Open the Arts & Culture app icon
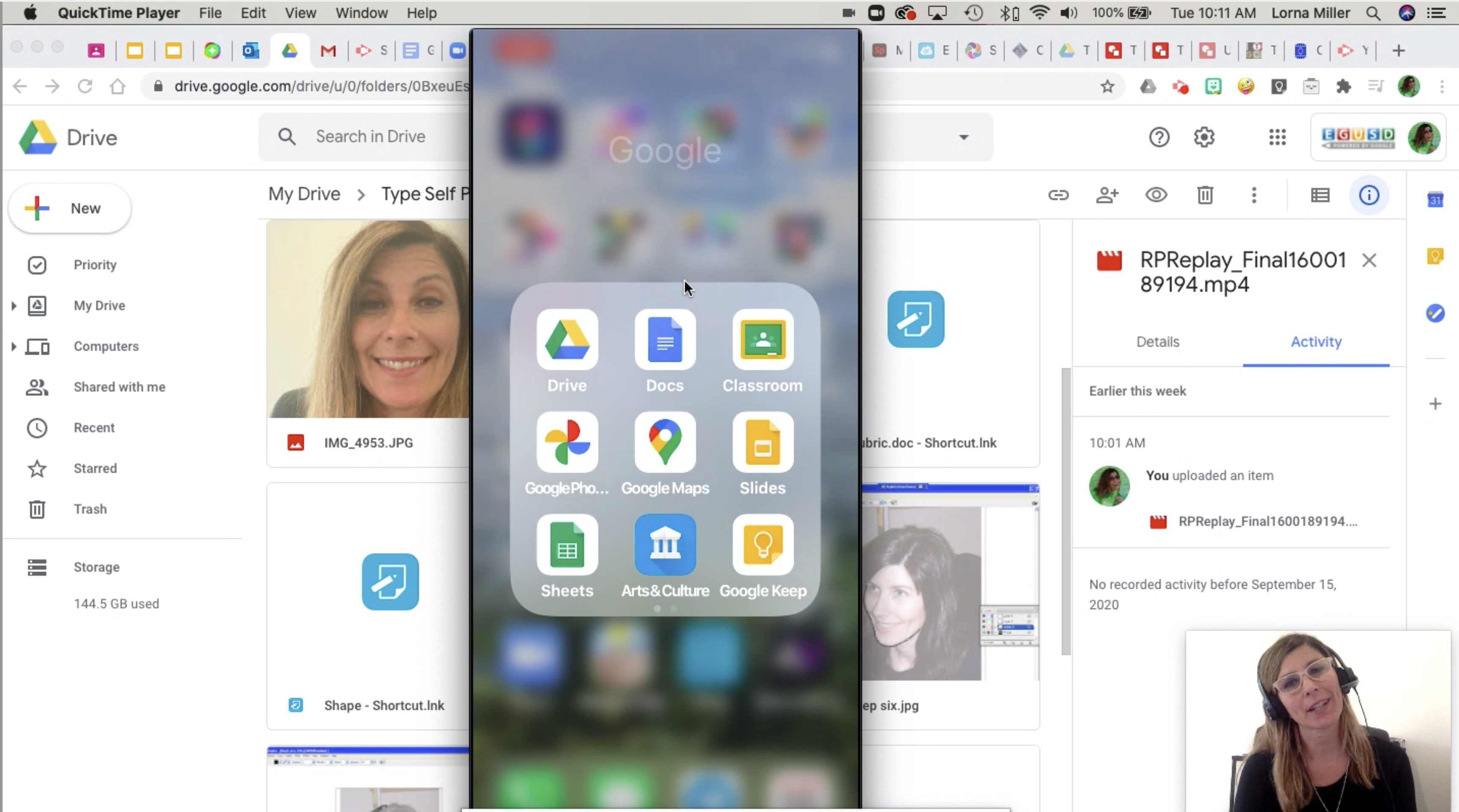 coord(665,545)
